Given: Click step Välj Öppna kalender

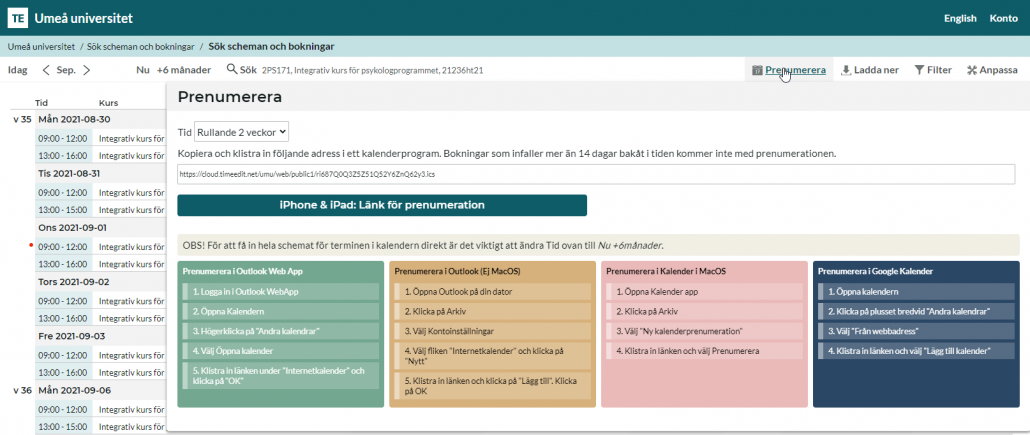Looking at the screenshot, I should (280, 350).
